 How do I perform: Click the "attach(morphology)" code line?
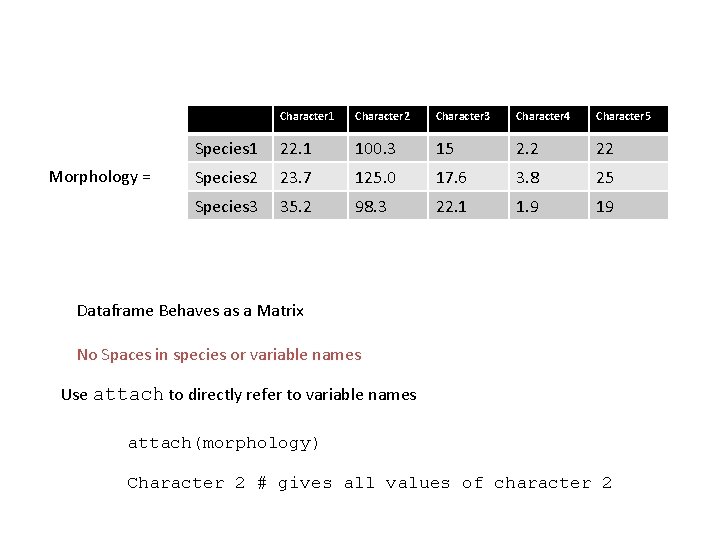[x=223, y=443]
